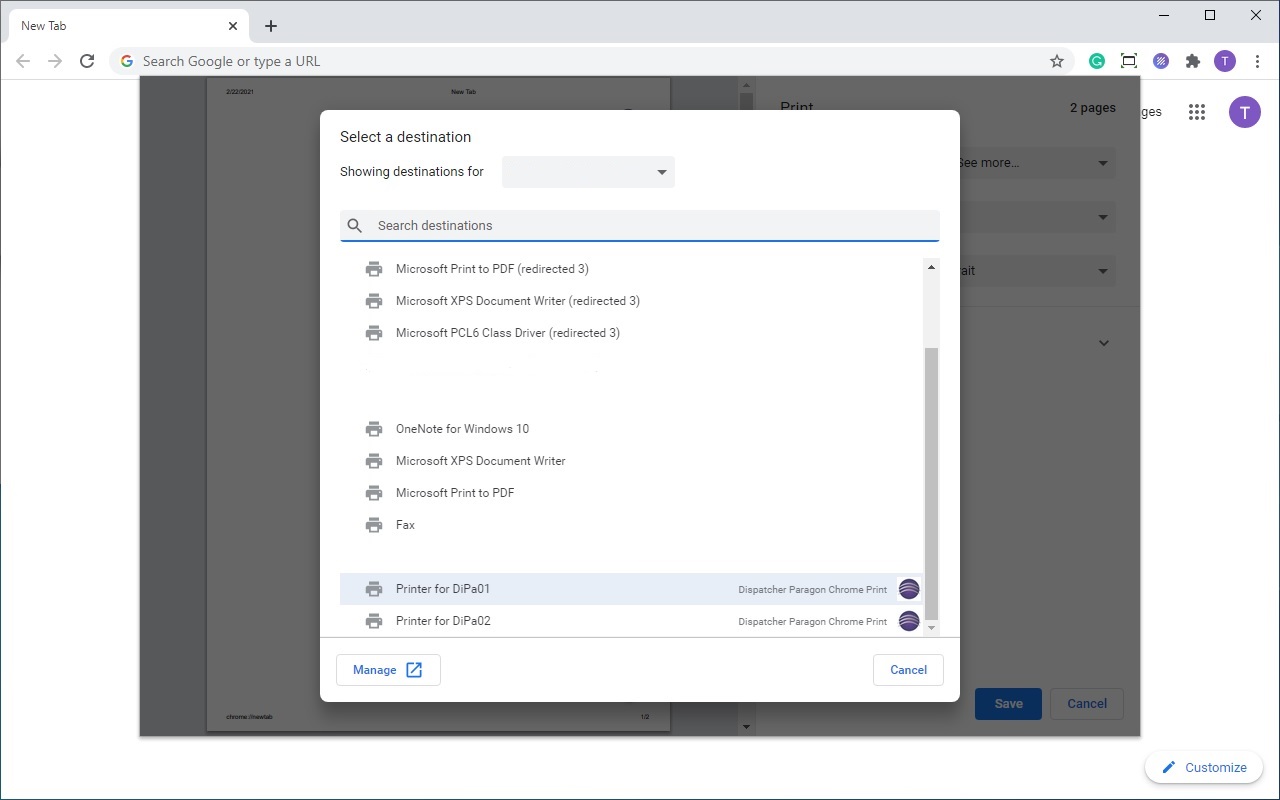Open the Chrome three-dot menu
The image size is (1280, 800).
(x=1258, y=61)
